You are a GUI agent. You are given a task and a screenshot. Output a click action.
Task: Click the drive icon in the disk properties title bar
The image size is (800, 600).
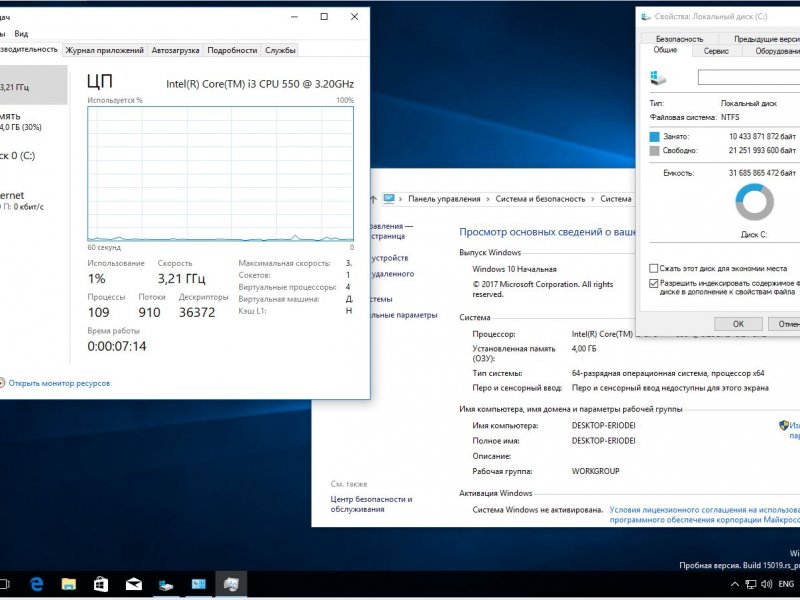coord(646,16)
